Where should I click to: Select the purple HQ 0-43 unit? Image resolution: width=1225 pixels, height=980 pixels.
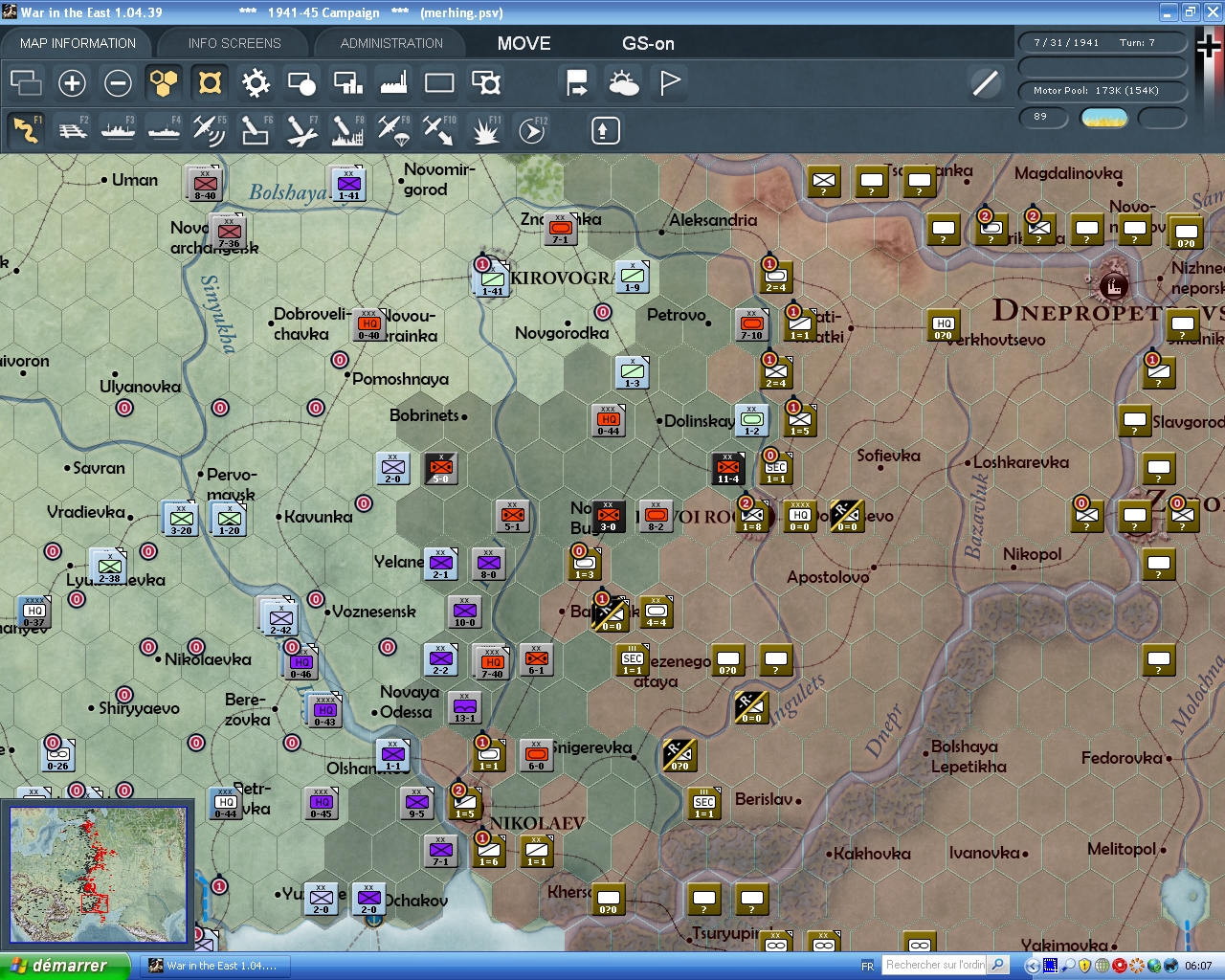325,711
